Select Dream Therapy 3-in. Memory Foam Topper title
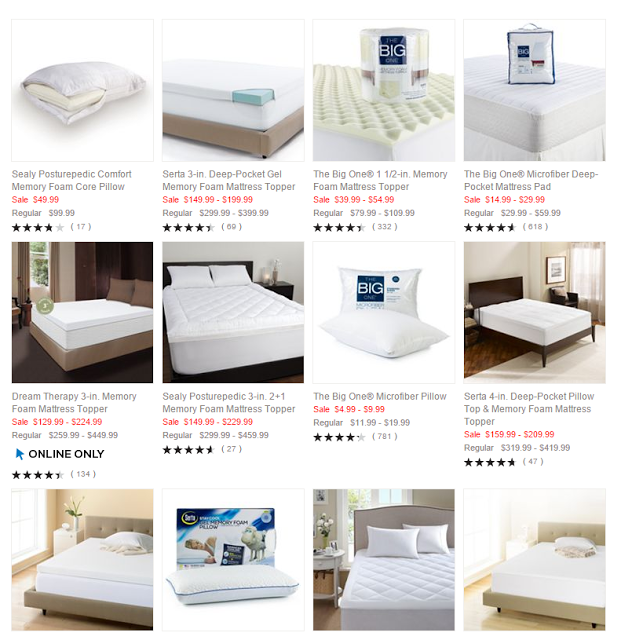Image resolution: width=621 pixels, height=640 pixels. (74, 402)
